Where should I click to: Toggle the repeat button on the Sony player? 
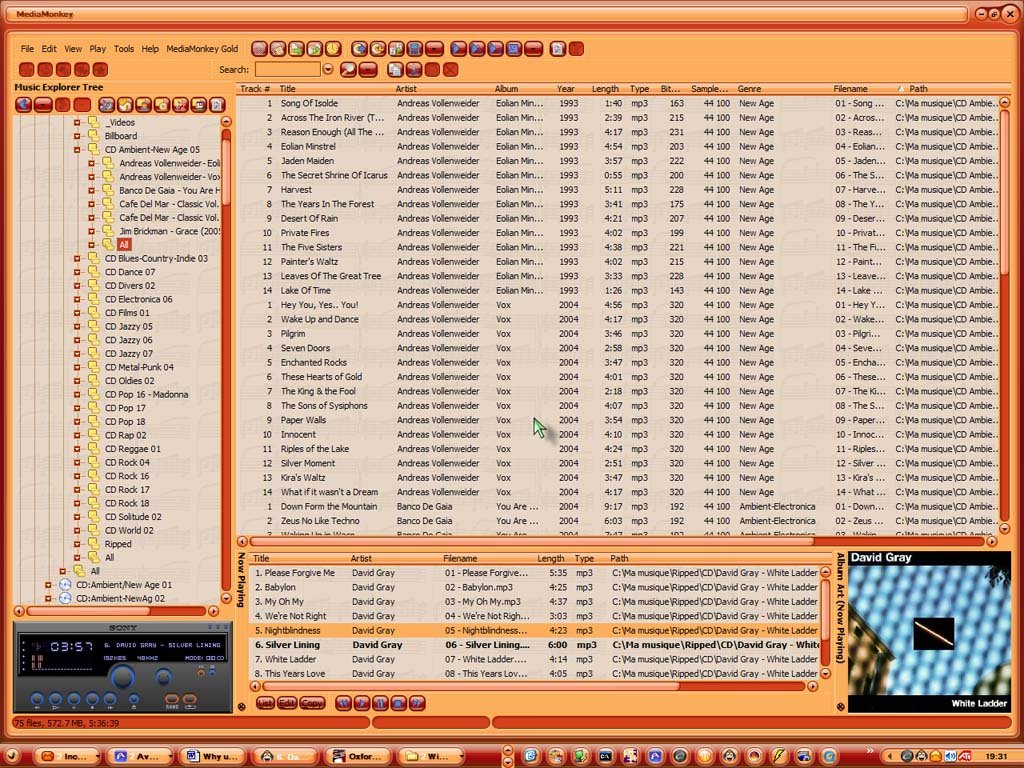tap(190, 699)
